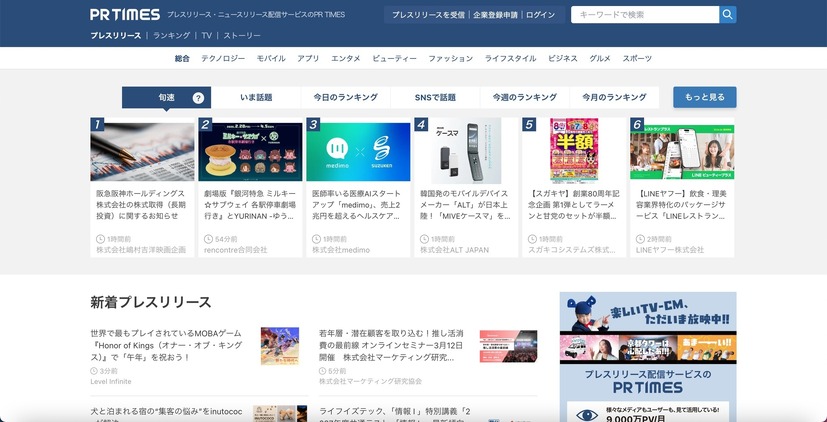Open the 【スガキヤ】創業80周年記念企画 headline
The width and height of the screenshot is (827, 422).
pyautogui.click(x=573, y=205)
